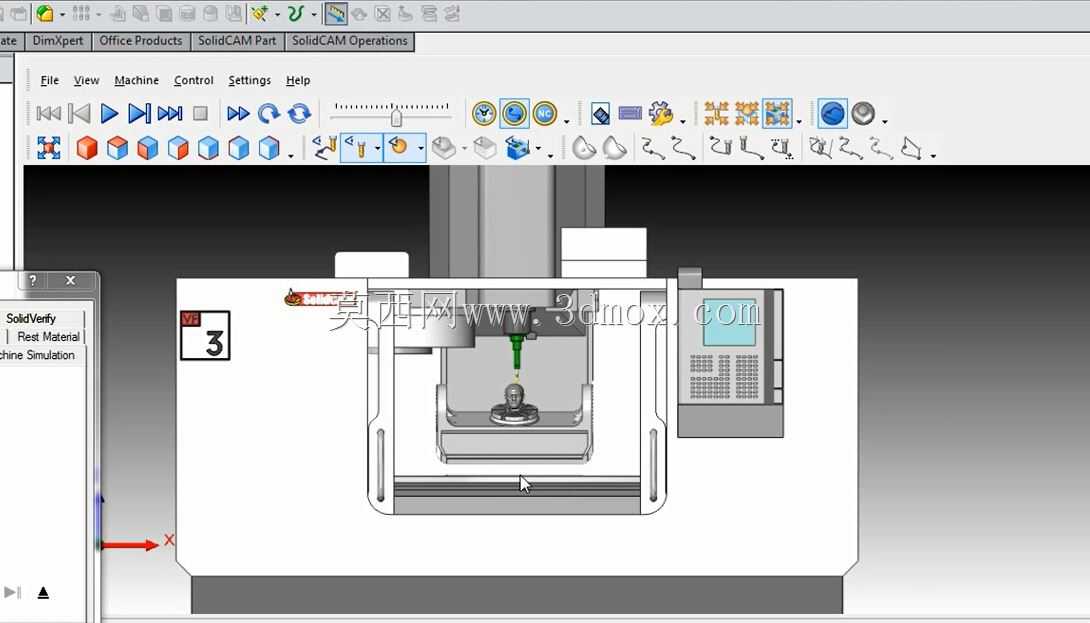1090x623 pixels.
Task: Open the View menu
Action: pyautogui.click(x=86, y=81)
